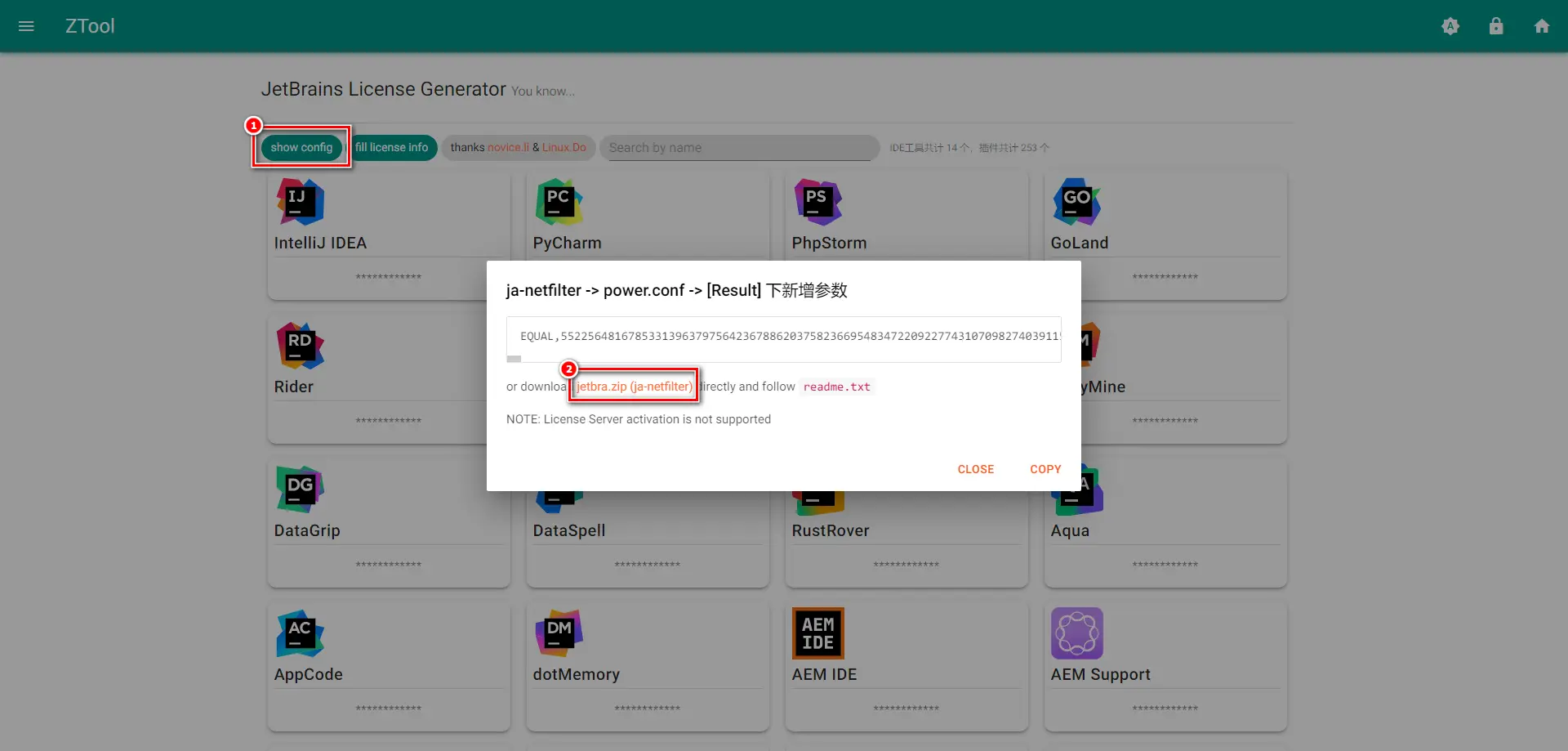The image size is (1568, 751).
Task: Click the horizontal scrollbar under config text
Action: pyautogui.click(x=514, y=359)
